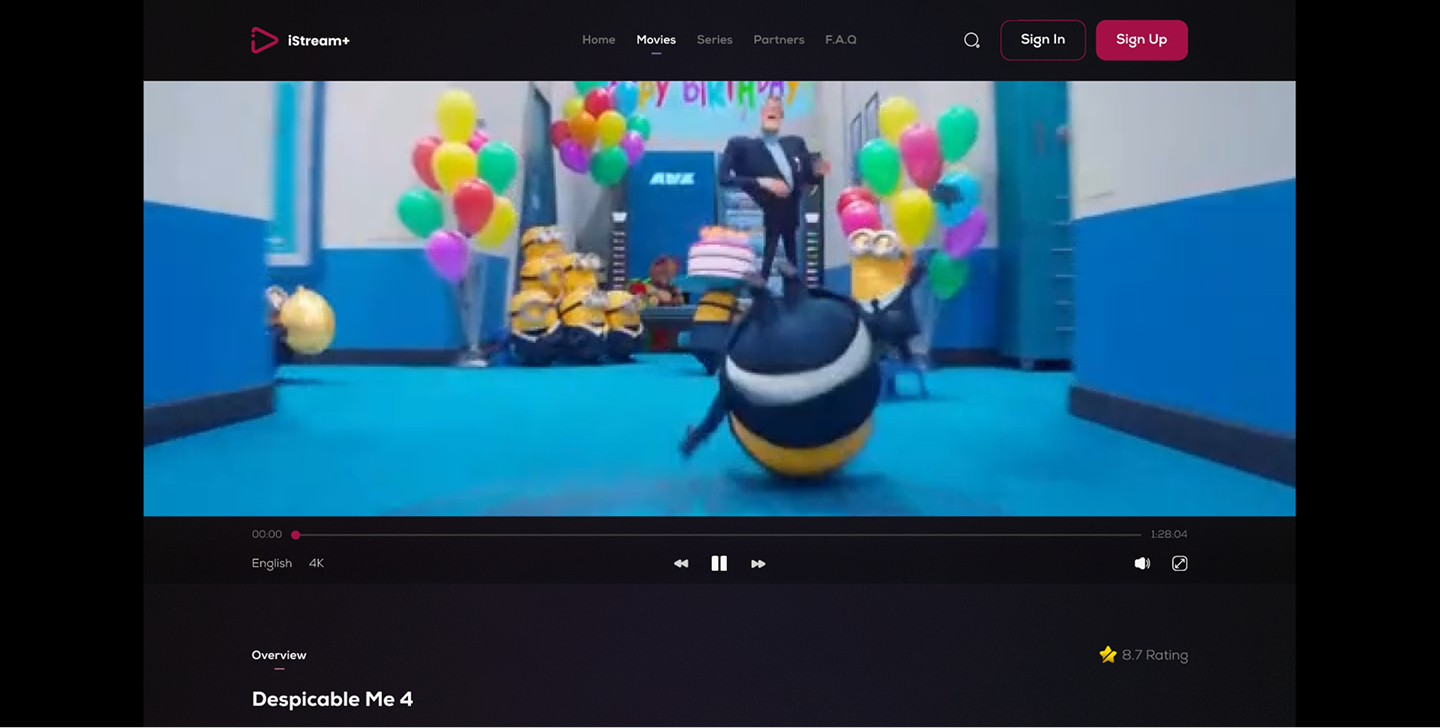1440x728 pixels.
Task: Switch to the Overview tab
Action: (x=279, y=655)
